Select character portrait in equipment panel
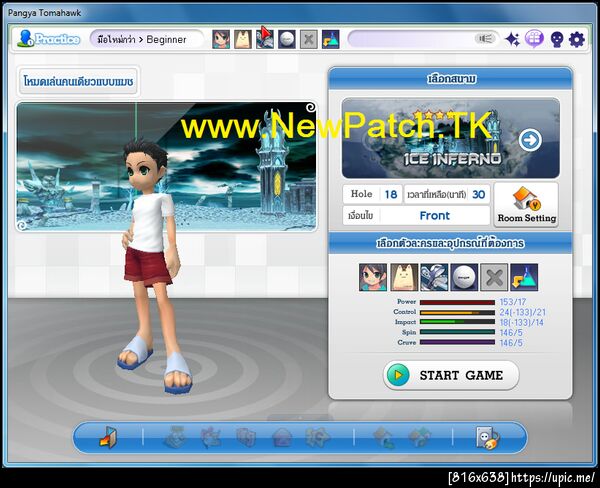Image resolution: width=600 pixels, height=488 pixels. [x=373, y=277]
